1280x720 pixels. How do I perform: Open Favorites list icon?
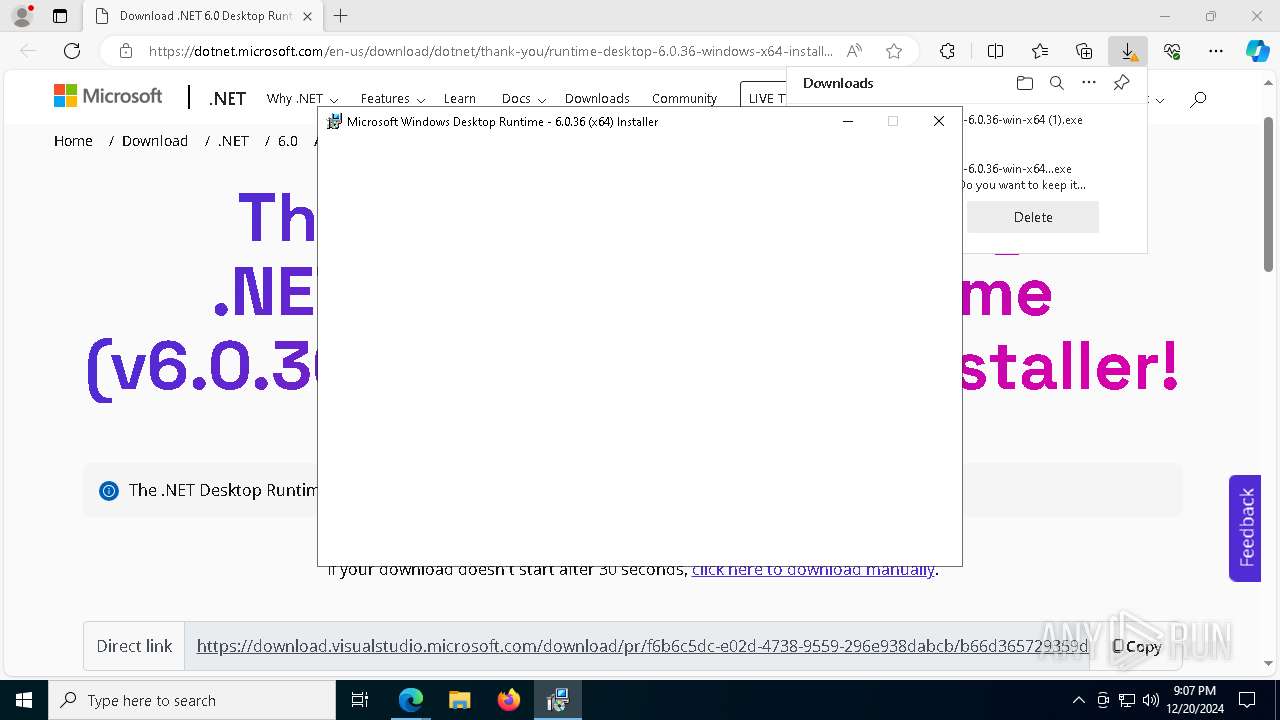pyautogui.click(x=1040, y=51)
